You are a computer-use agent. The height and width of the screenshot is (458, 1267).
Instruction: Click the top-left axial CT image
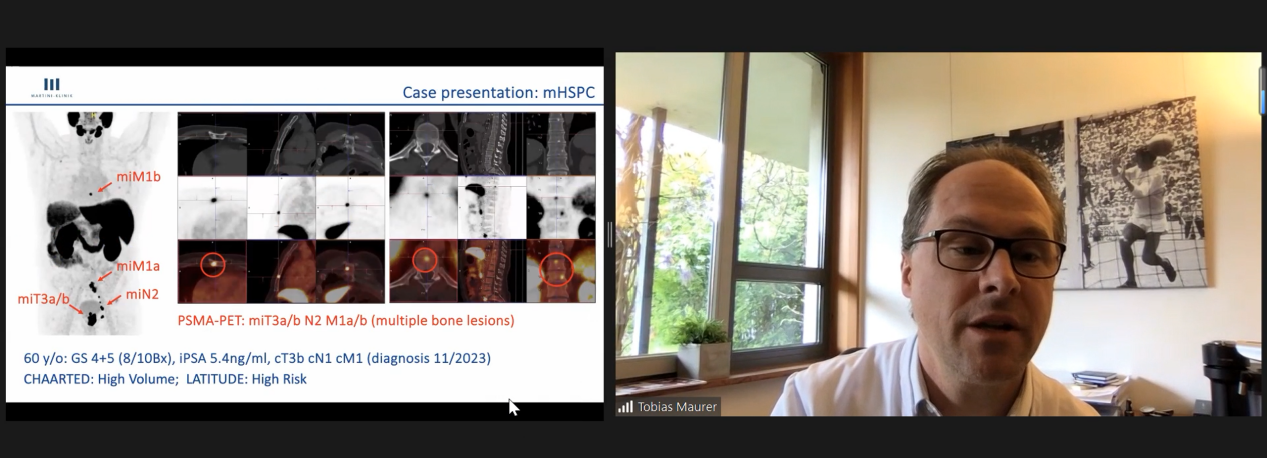coord(212,144)
